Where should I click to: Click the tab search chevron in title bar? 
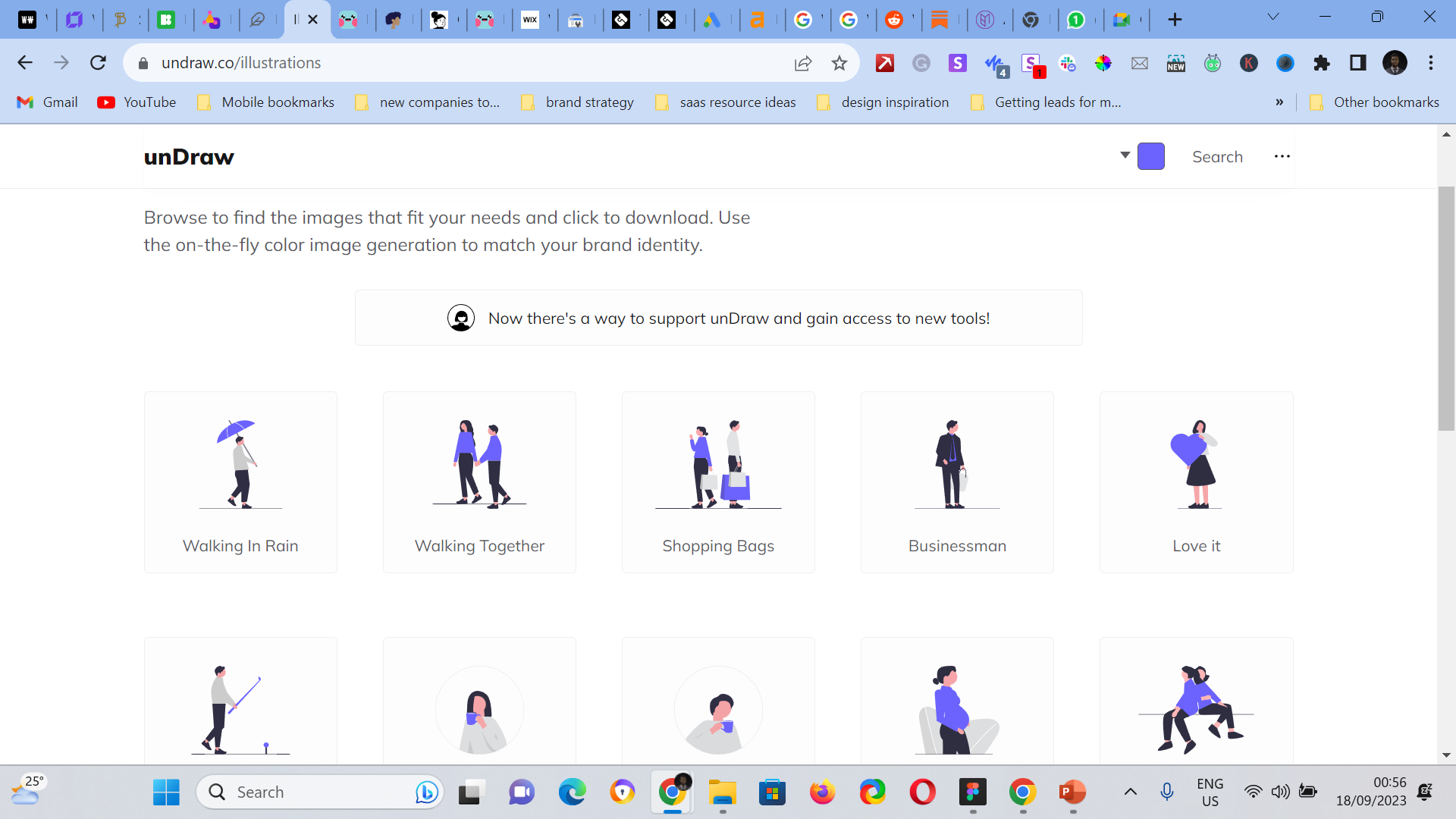pyautogui.click(x=1272, y=17)
